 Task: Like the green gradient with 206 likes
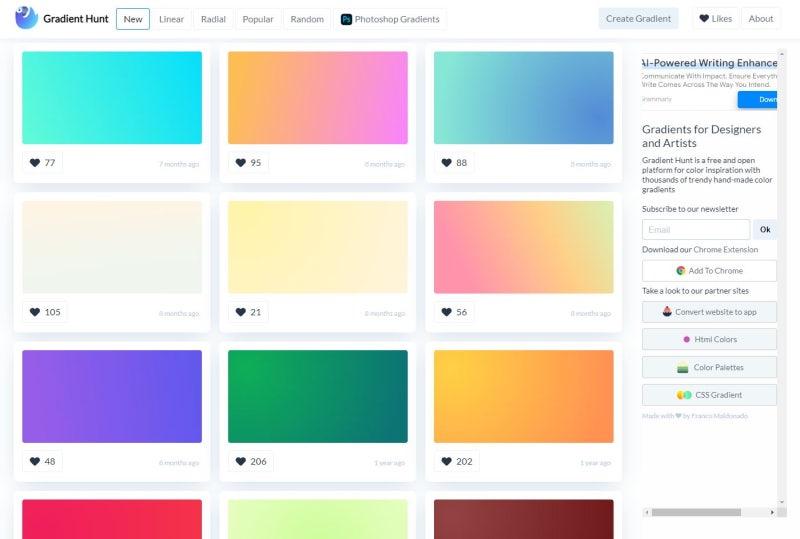(x=251, y=461)
